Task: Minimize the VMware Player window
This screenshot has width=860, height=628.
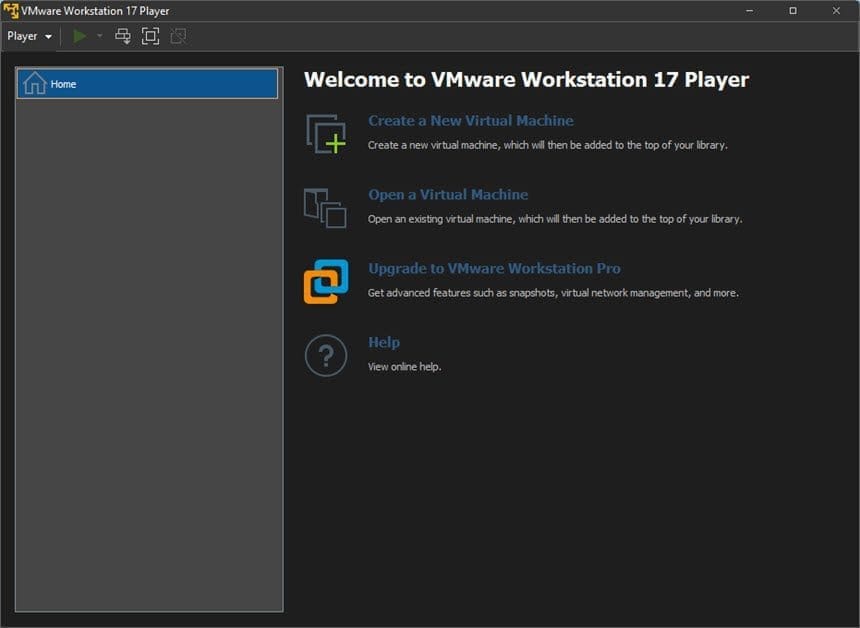Action: pos(750,10)
